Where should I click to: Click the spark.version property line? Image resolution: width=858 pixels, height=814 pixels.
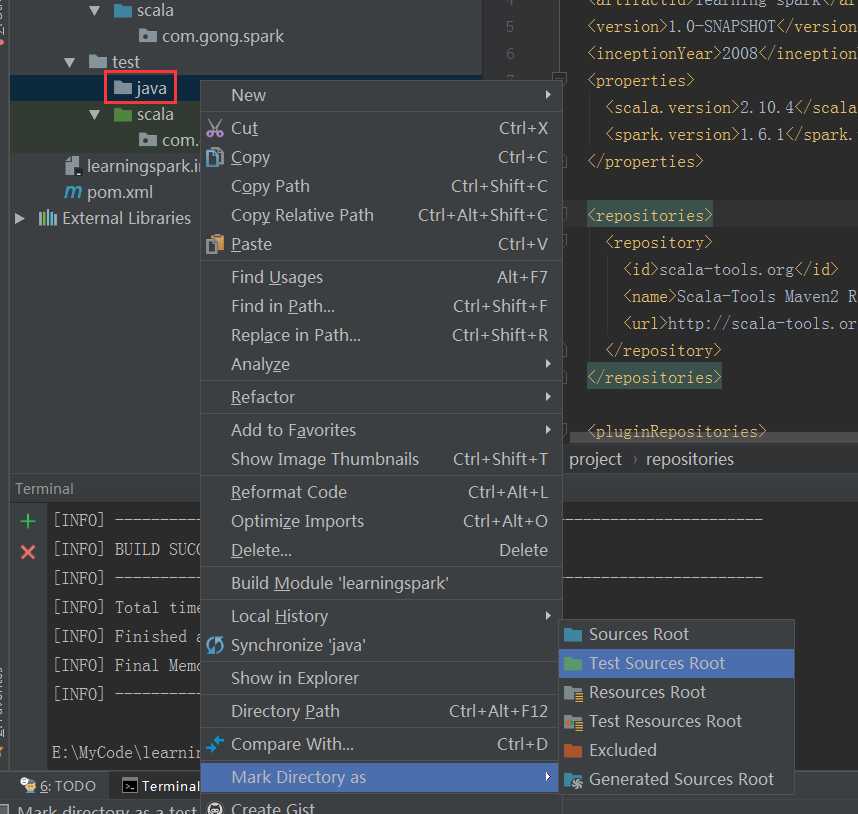[x=728, y=135]
